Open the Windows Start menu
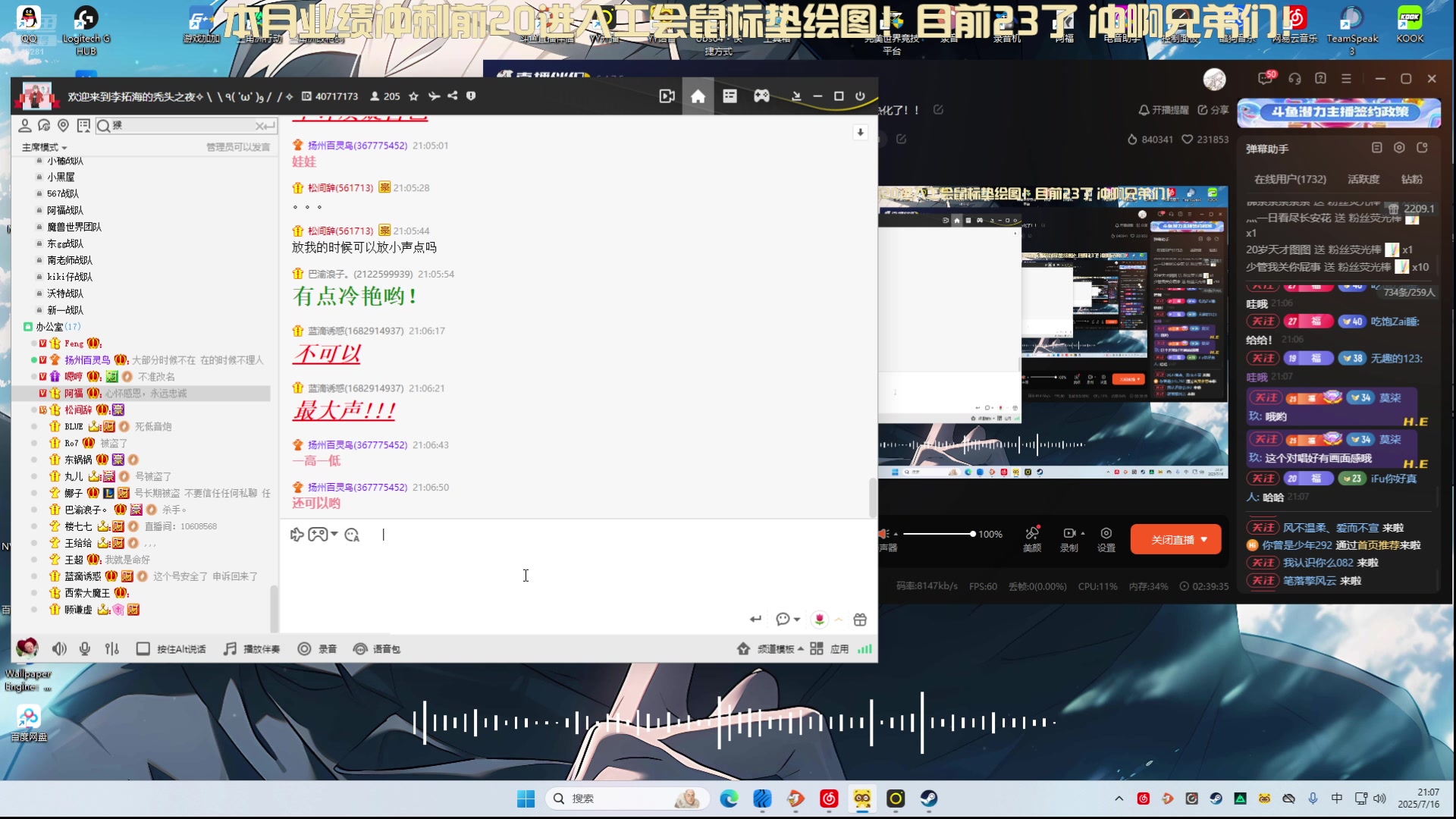The height and width of the screenshot is (819, 1456). pos(526,799)
